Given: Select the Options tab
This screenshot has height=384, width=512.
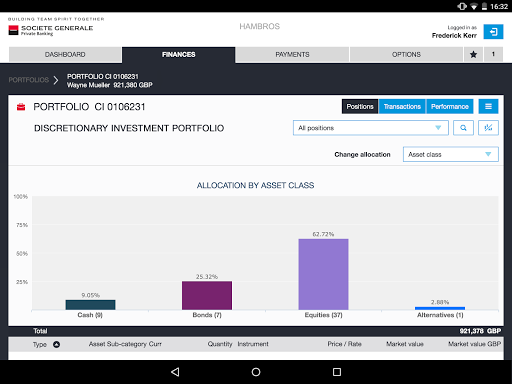Looking at the screenshot, I should (406, 54).
